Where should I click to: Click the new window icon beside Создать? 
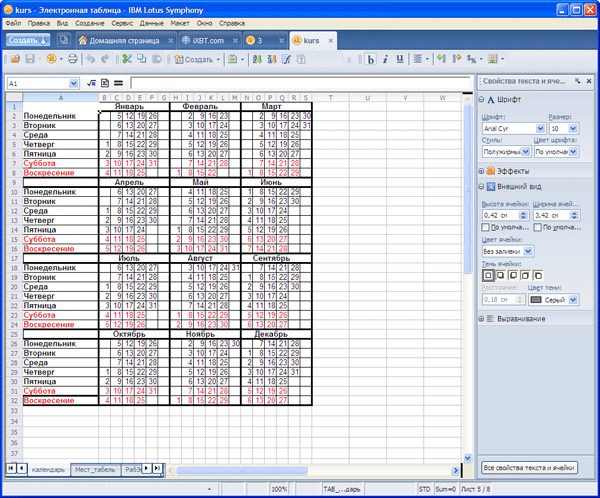pos(64,40)
